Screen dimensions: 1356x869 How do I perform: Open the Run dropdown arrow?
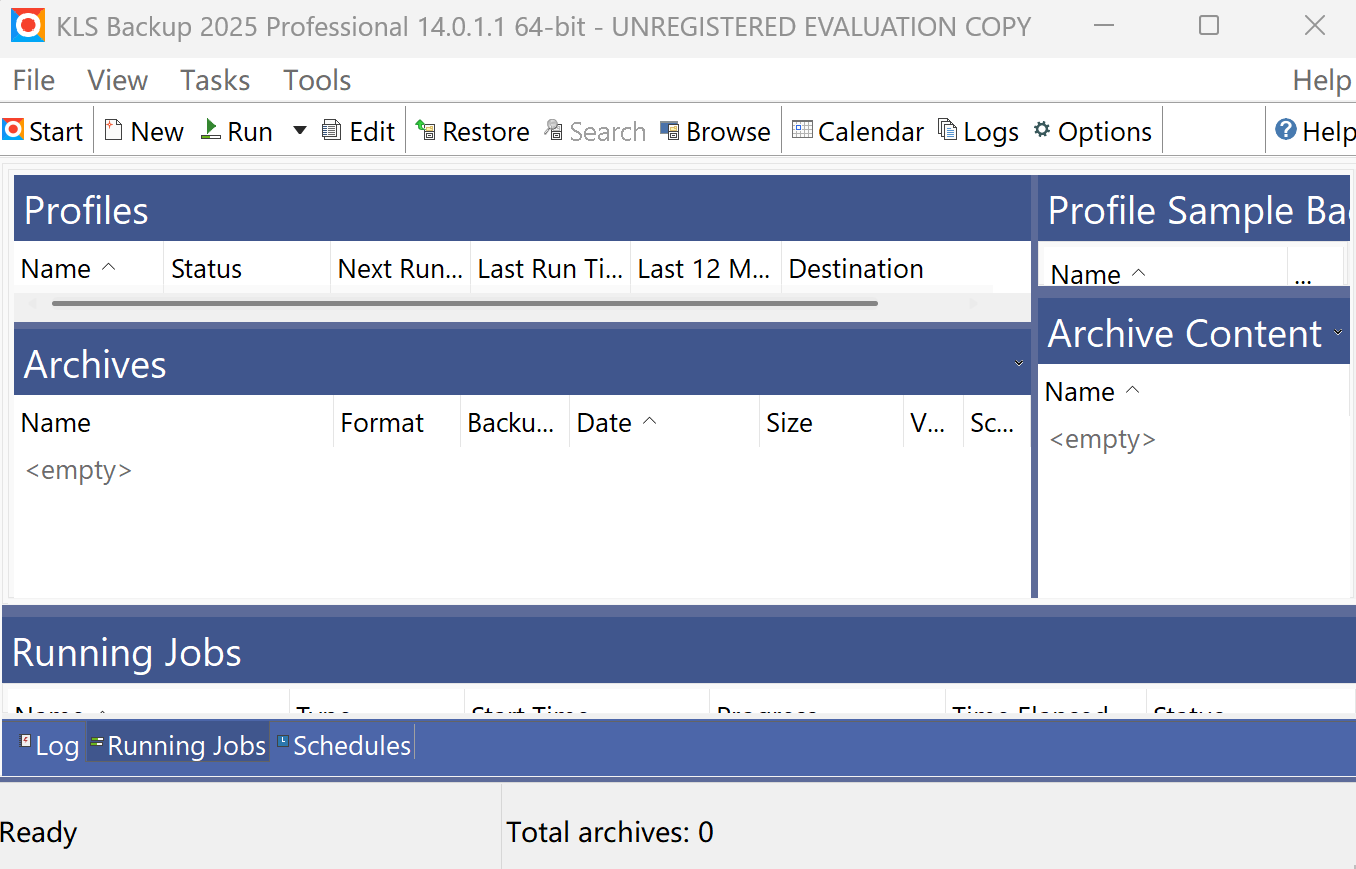[x=299, y=131]
